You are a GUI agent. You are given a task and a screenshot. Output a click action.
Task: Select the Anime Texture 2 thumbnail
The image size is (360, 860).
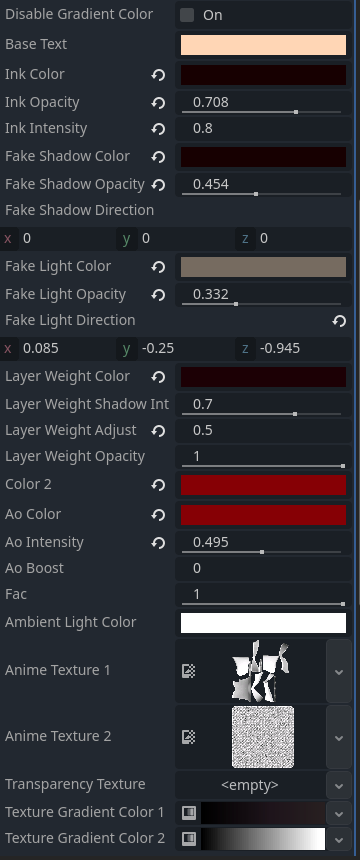[x=263, y=737]
